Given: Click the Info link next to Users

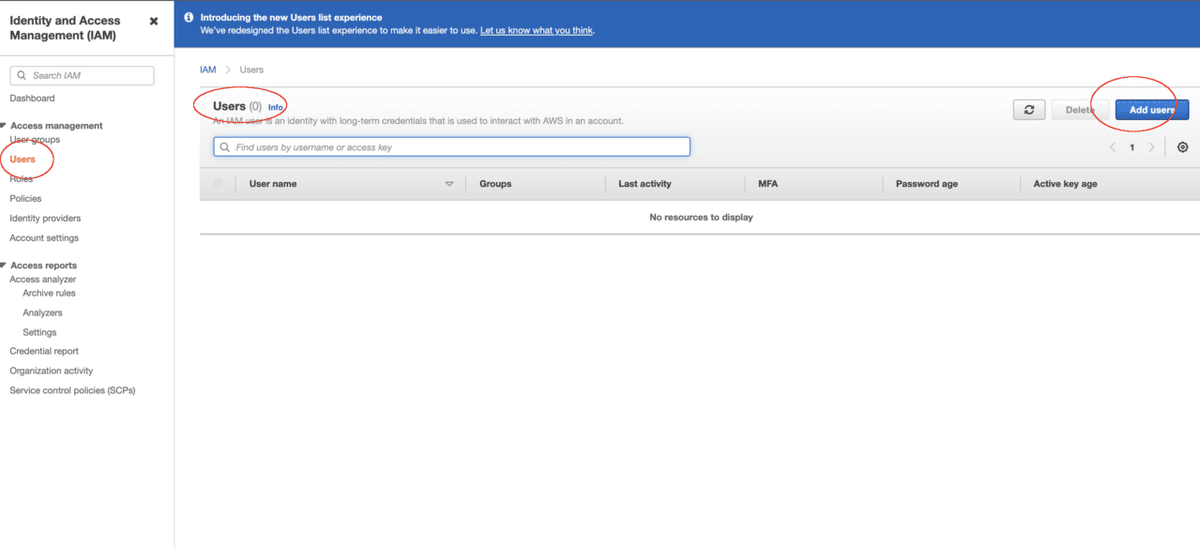Looking at the screenshot, I should [x=276, y=107].
